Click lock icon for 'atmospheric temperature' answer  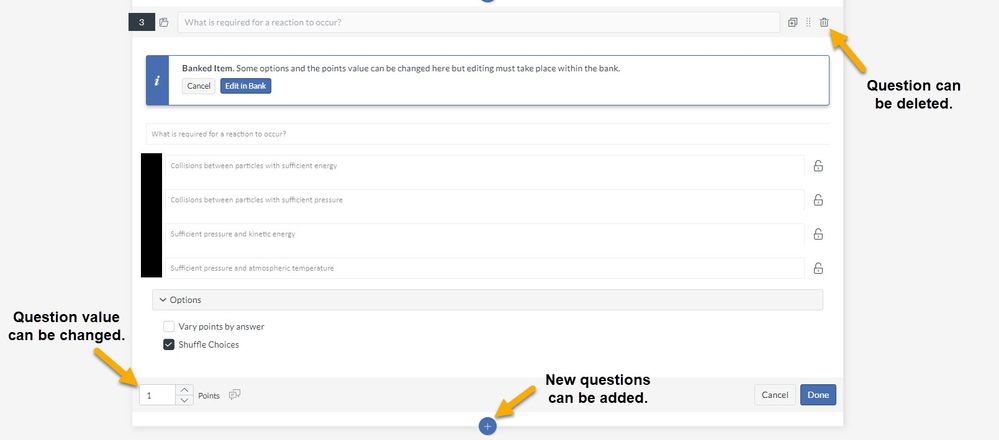818,268
